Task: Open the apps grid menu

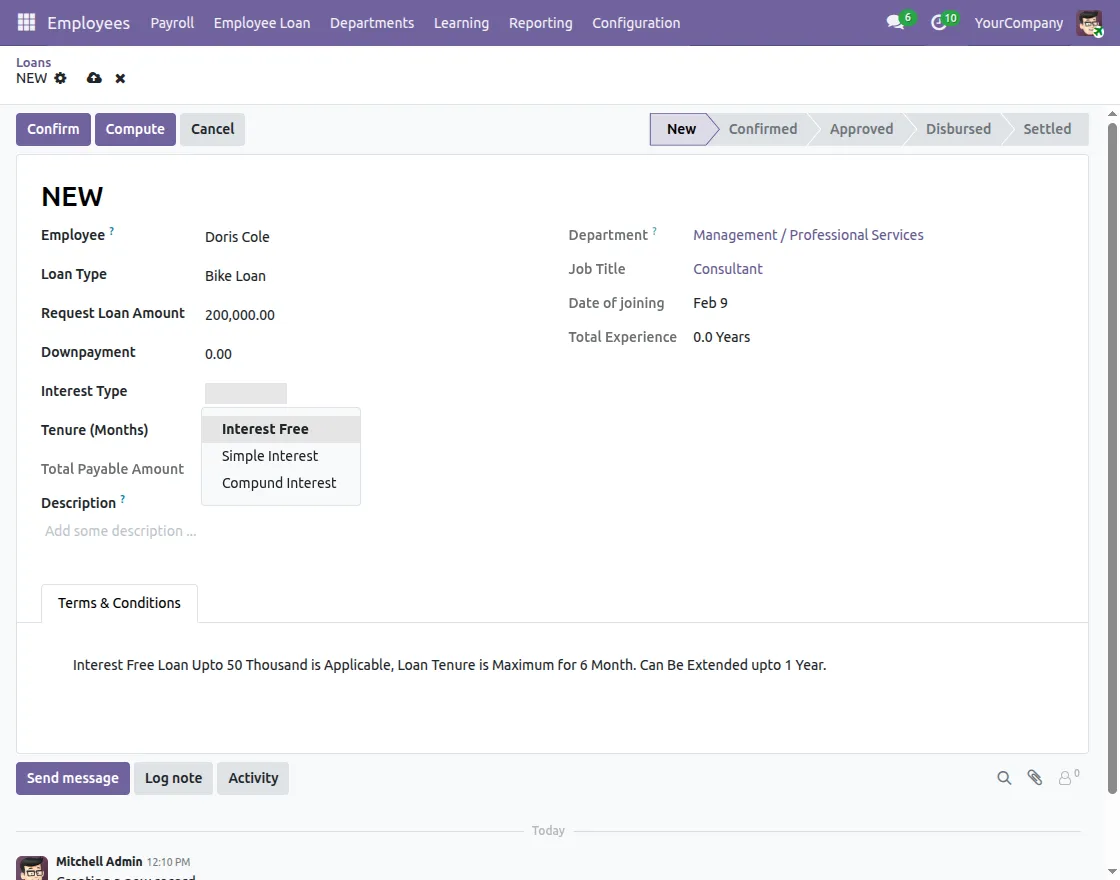Action: point(25,22)
